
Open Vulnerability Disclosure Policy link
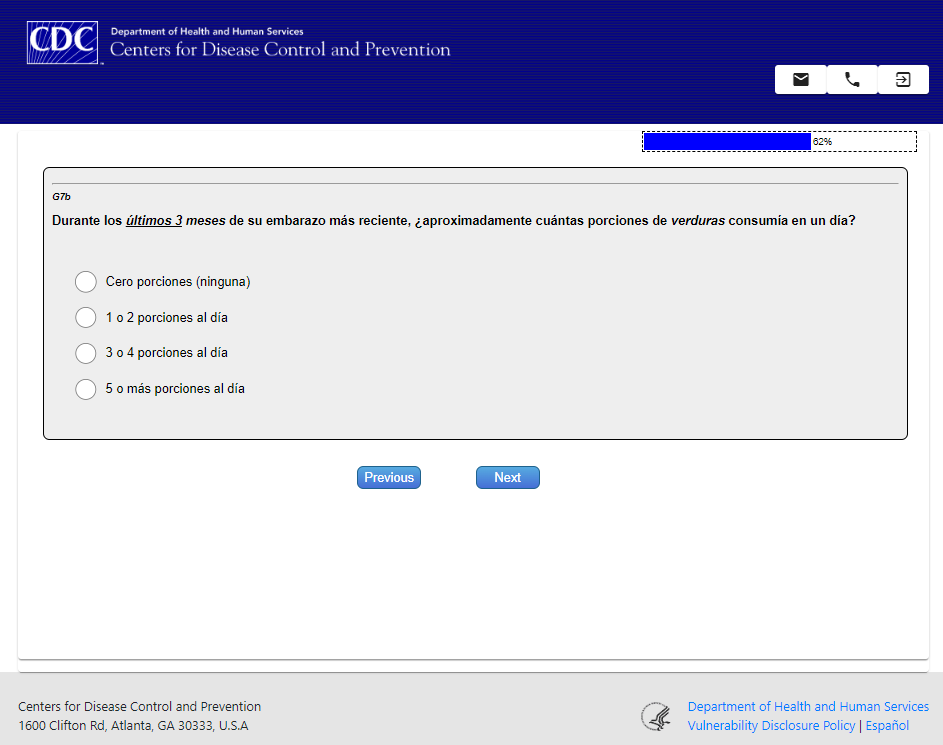pos(771,726)
